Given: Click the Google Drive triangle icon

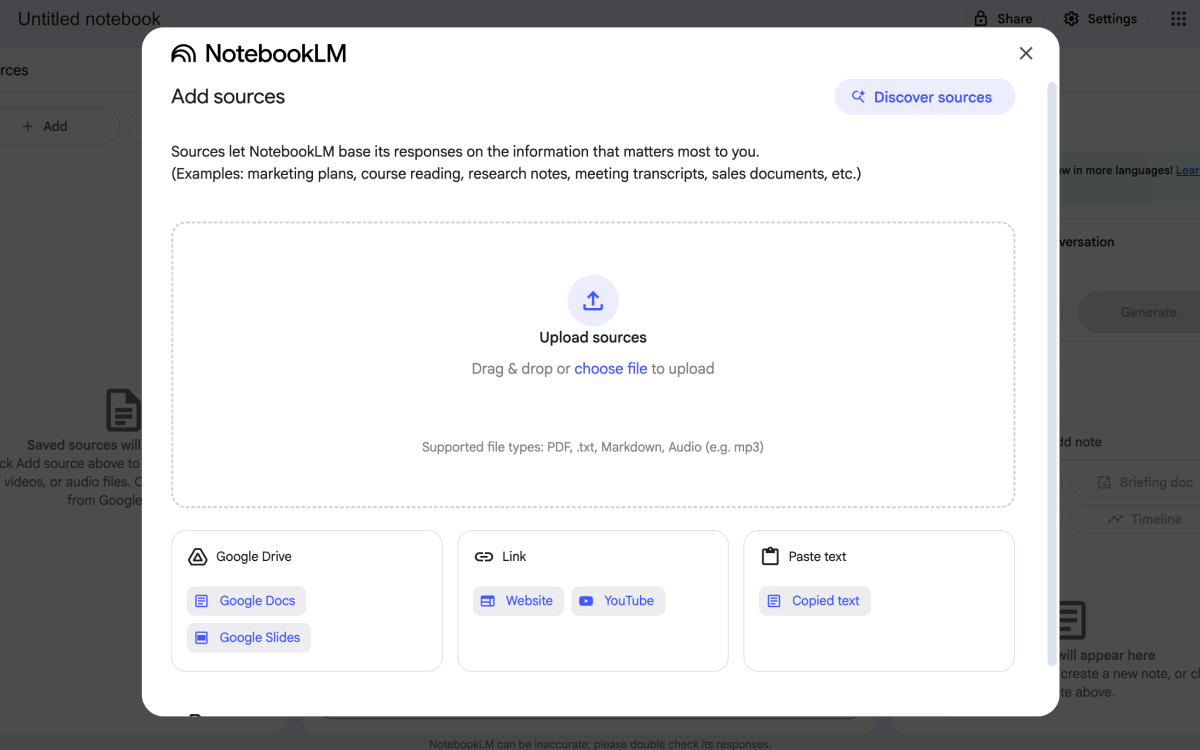Looking at the screenshot, I should tap(198, 557).
